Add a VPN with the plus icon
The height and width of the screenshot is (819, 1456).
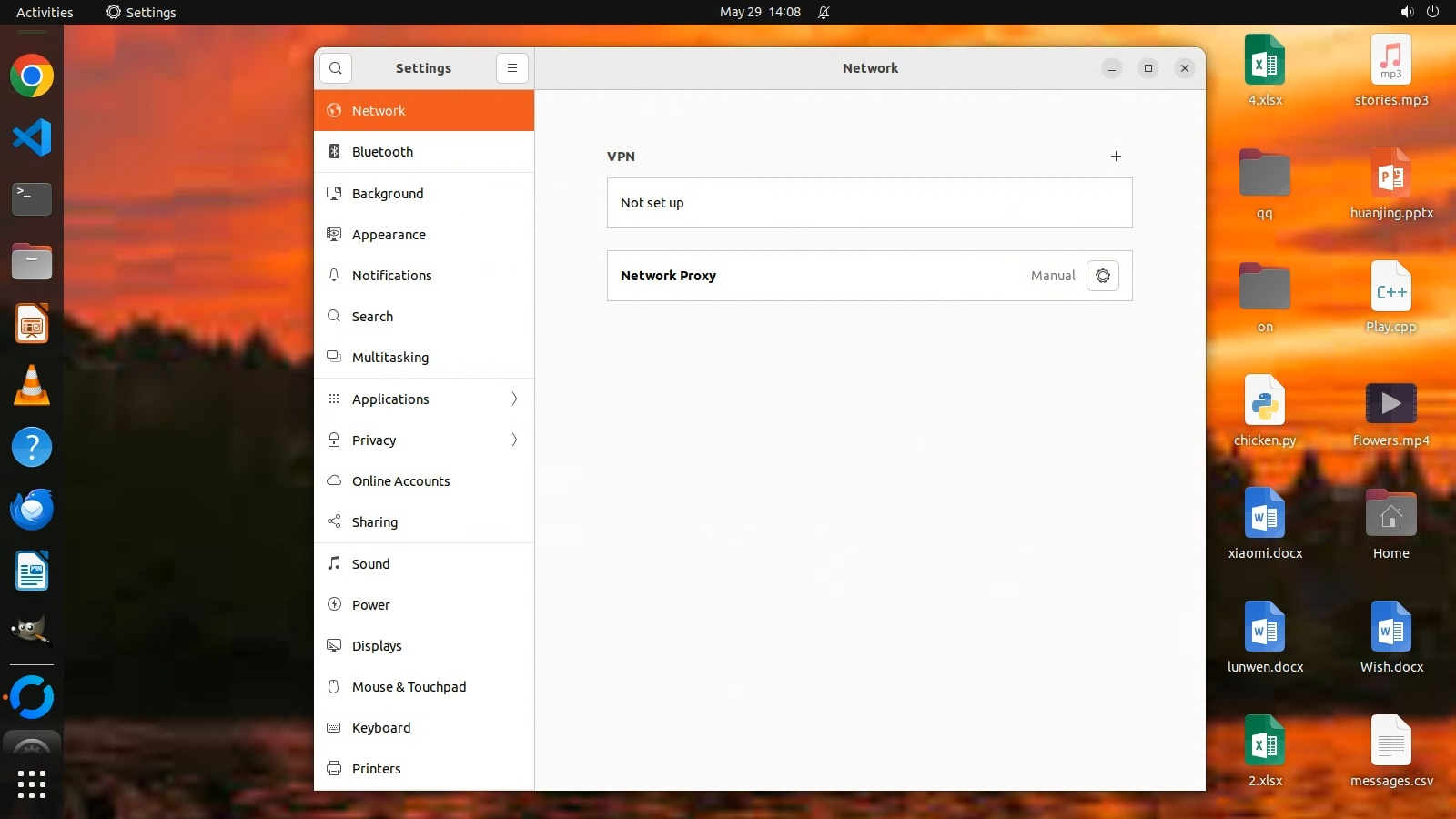point(1116,157)
